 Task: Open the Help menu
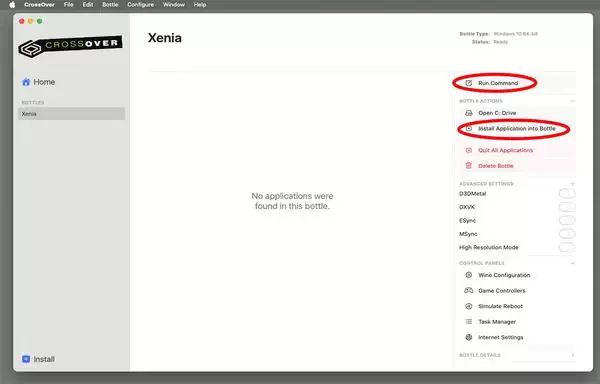[x=200, y=5]
